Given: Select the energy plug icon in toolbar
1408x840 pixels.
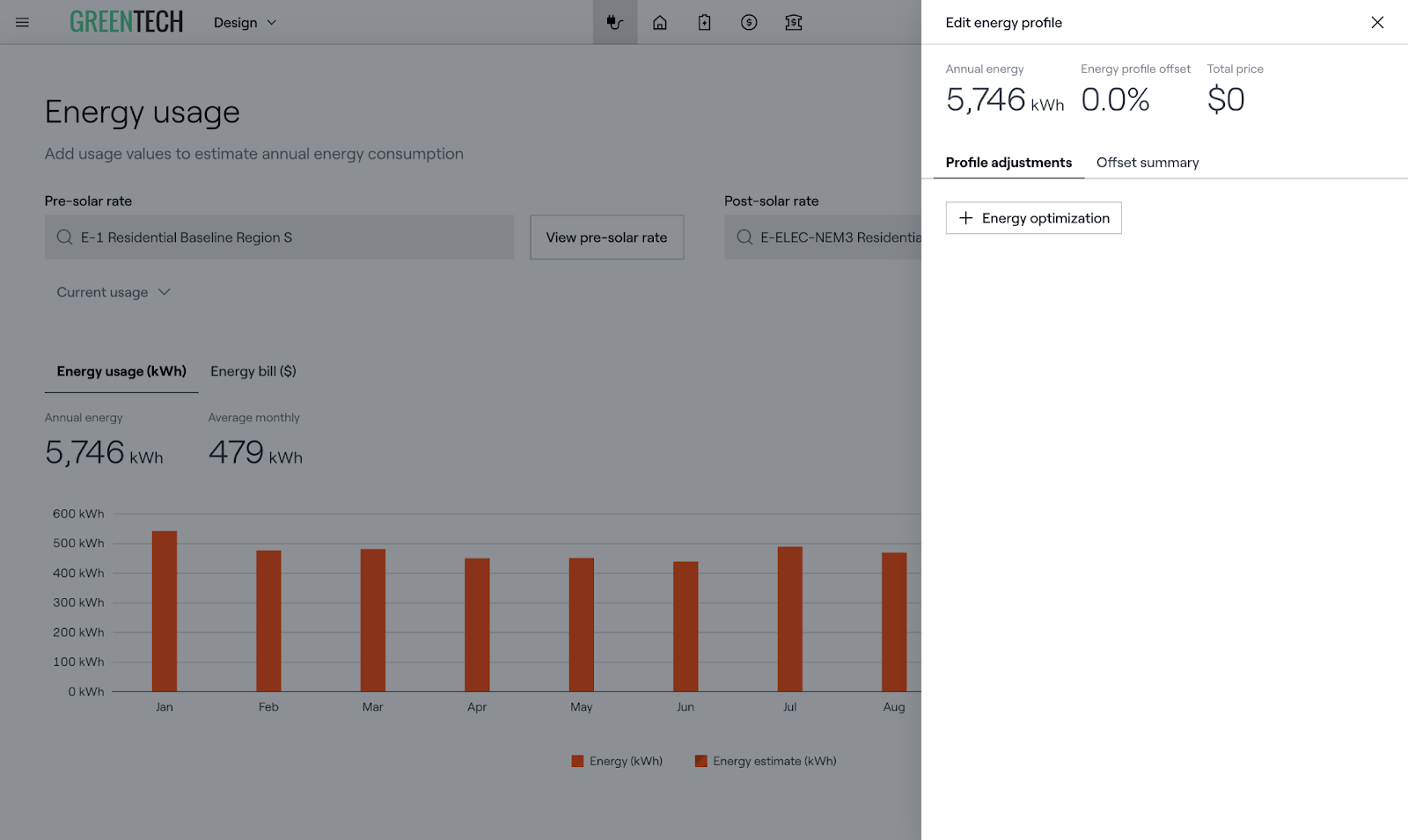Looking at the screenshot, I should point(614,22).
